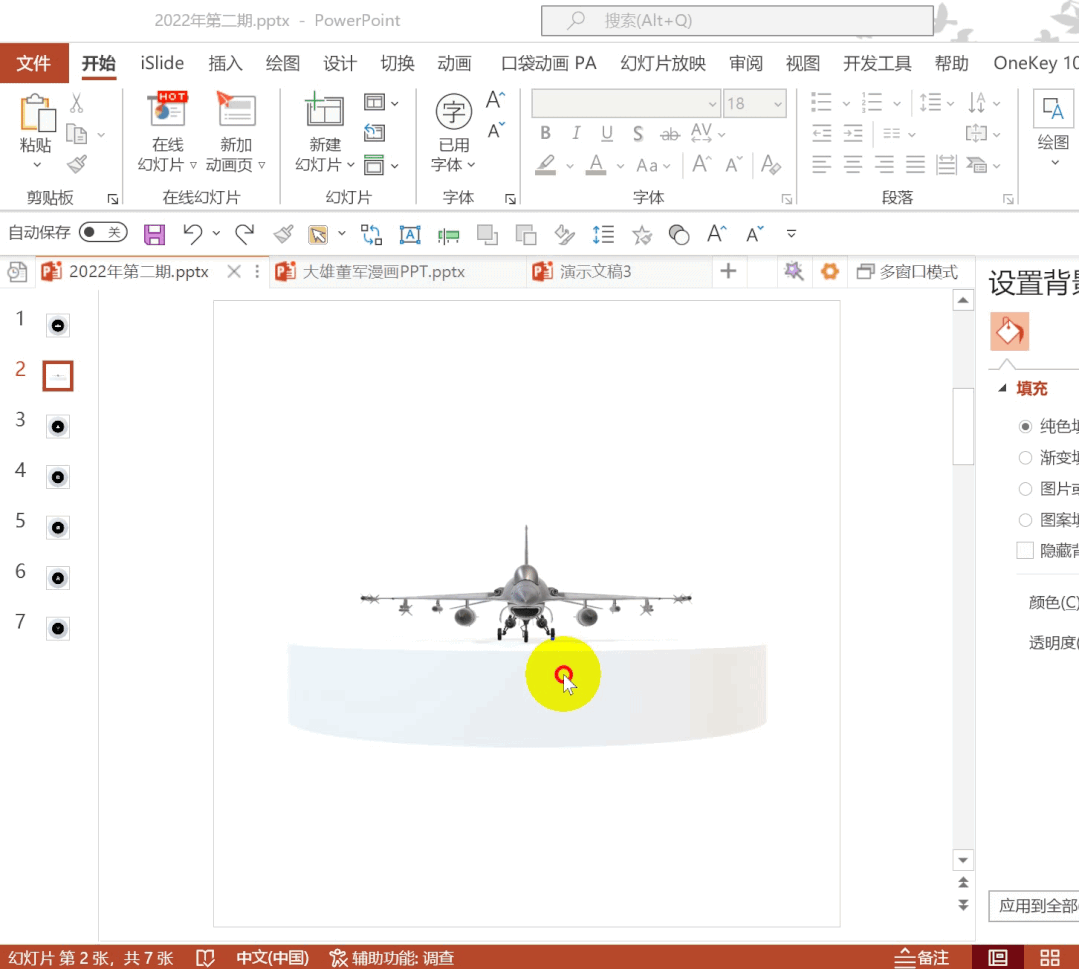Switch to the Slide Show (幻灯片放映) tab
The height and width of the screenshot is (969, 1079).
[x=663, y=63]
